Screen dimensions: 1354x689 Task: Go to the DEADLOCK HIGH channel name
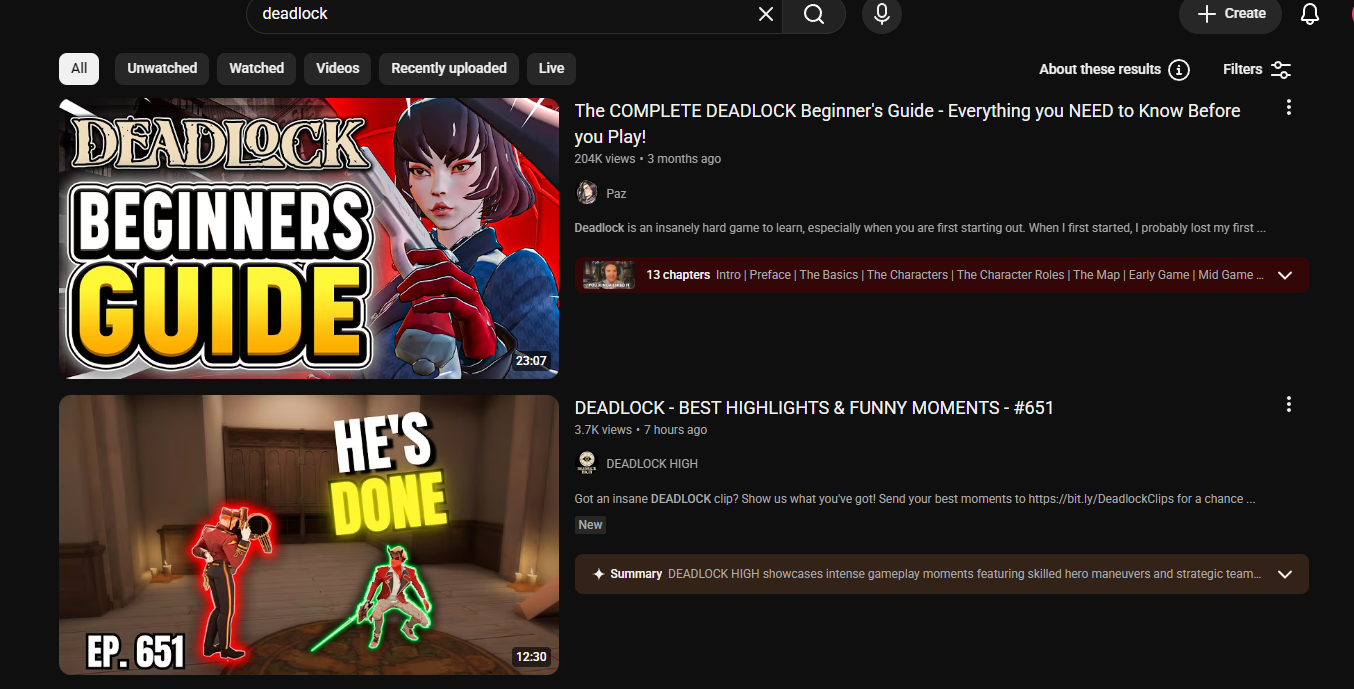(x=652, y=464)
